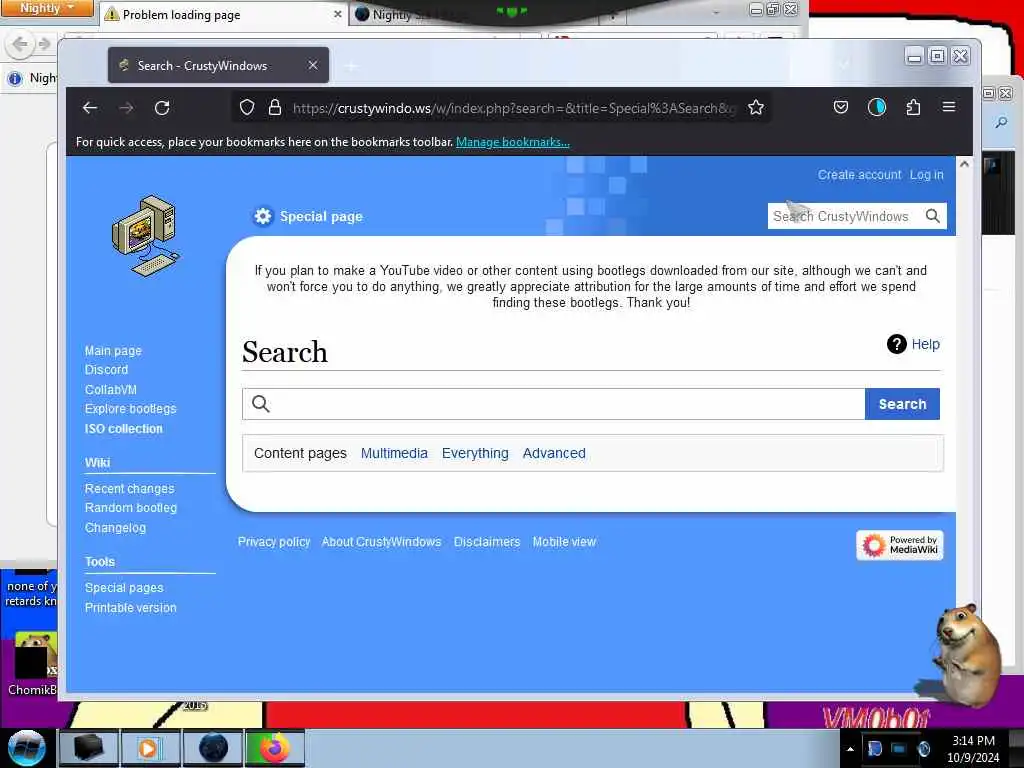Open the Nightly orange menu button
The width and height of the screenshot is (1024, 768).
[47, 8]
